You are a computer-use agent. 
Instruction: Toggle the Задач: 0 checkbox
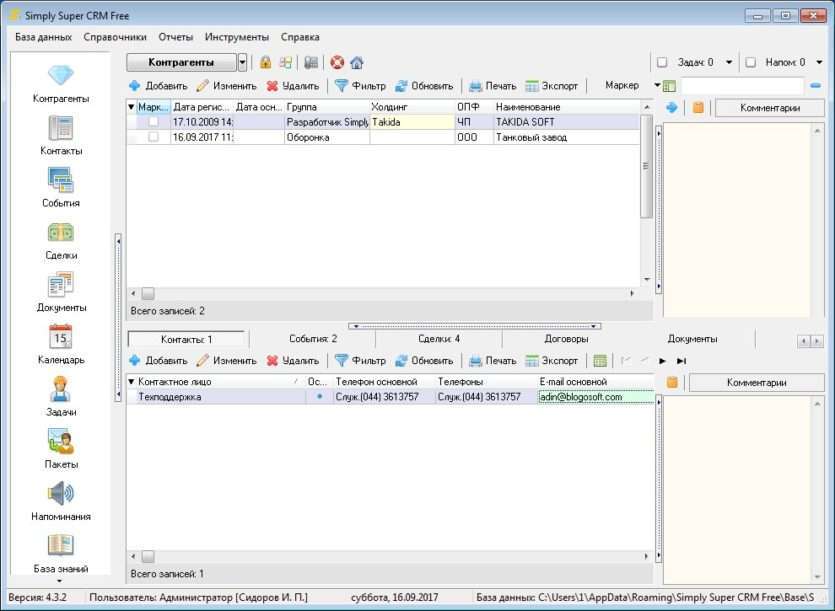(662, 62)
